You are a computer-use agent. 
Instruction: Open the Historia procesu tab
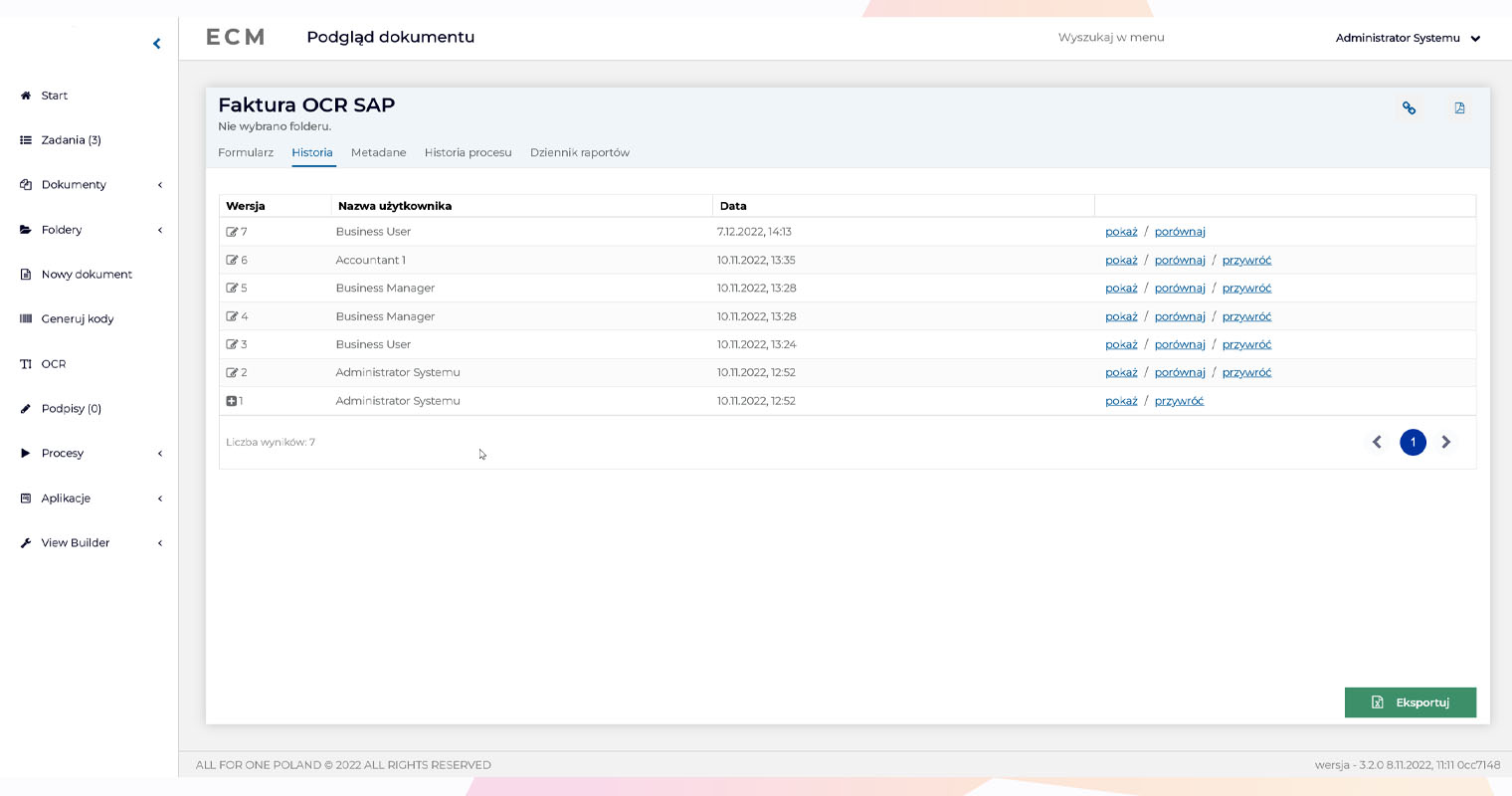click(x=468, y=153)
